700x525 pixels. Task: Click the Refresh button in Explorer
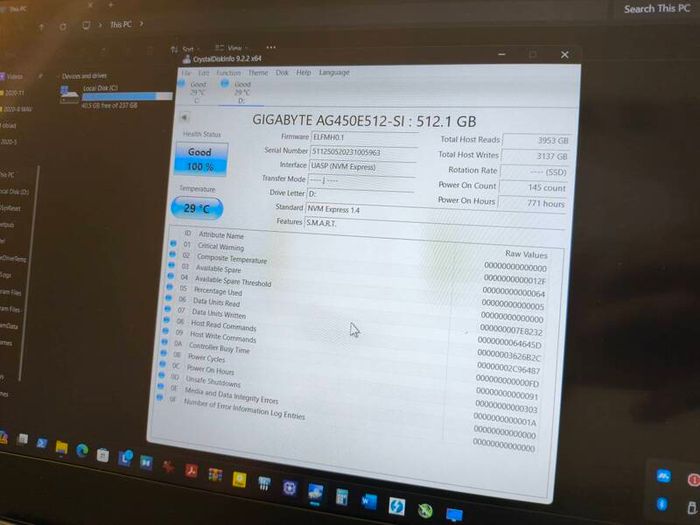tap(62, 27)
